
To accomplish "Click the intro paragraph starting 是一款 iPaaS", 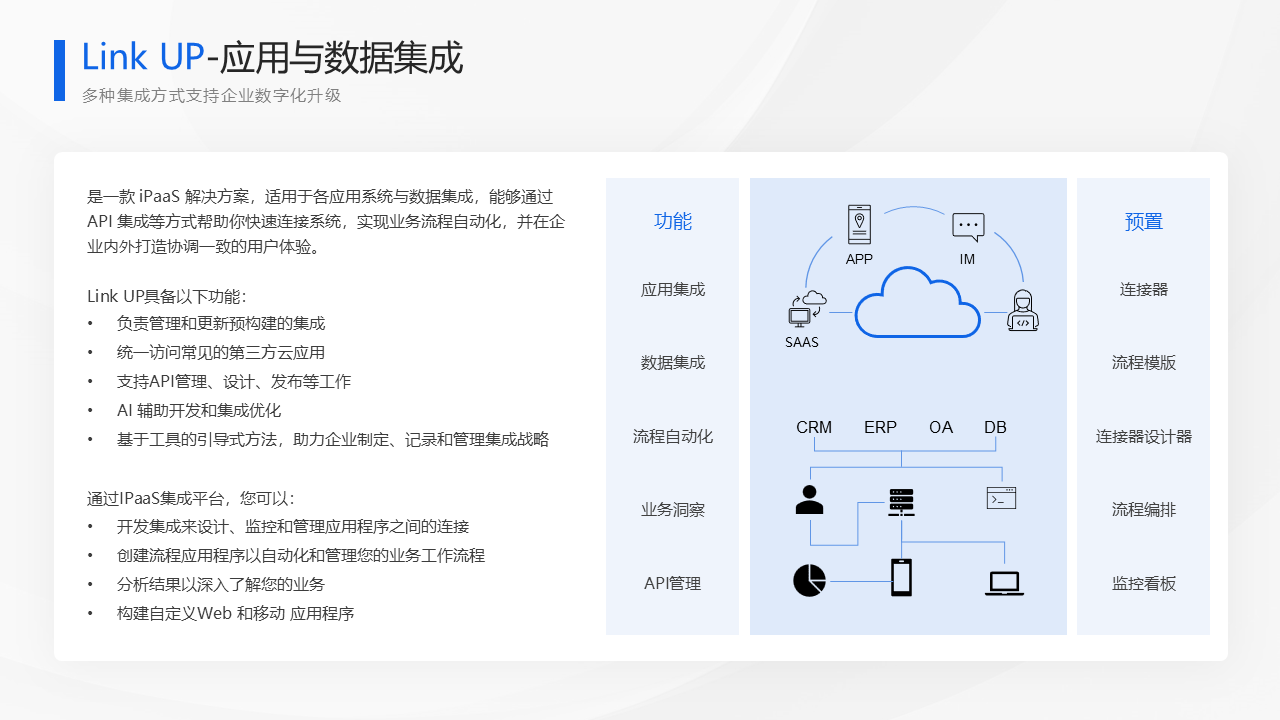I will coord(327,221).
